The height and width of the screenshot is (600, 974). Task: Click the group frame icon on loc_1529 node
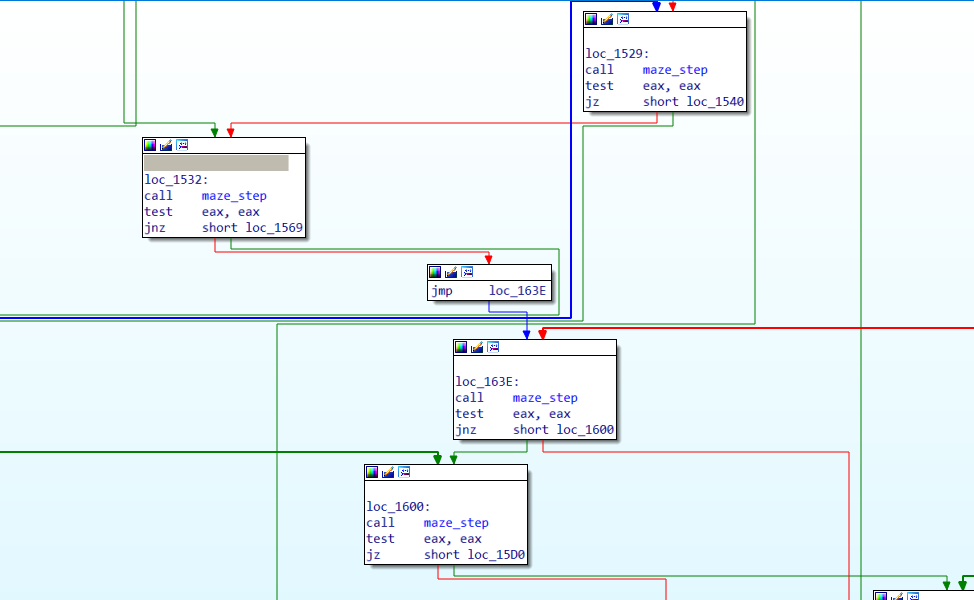click(623, 18)
